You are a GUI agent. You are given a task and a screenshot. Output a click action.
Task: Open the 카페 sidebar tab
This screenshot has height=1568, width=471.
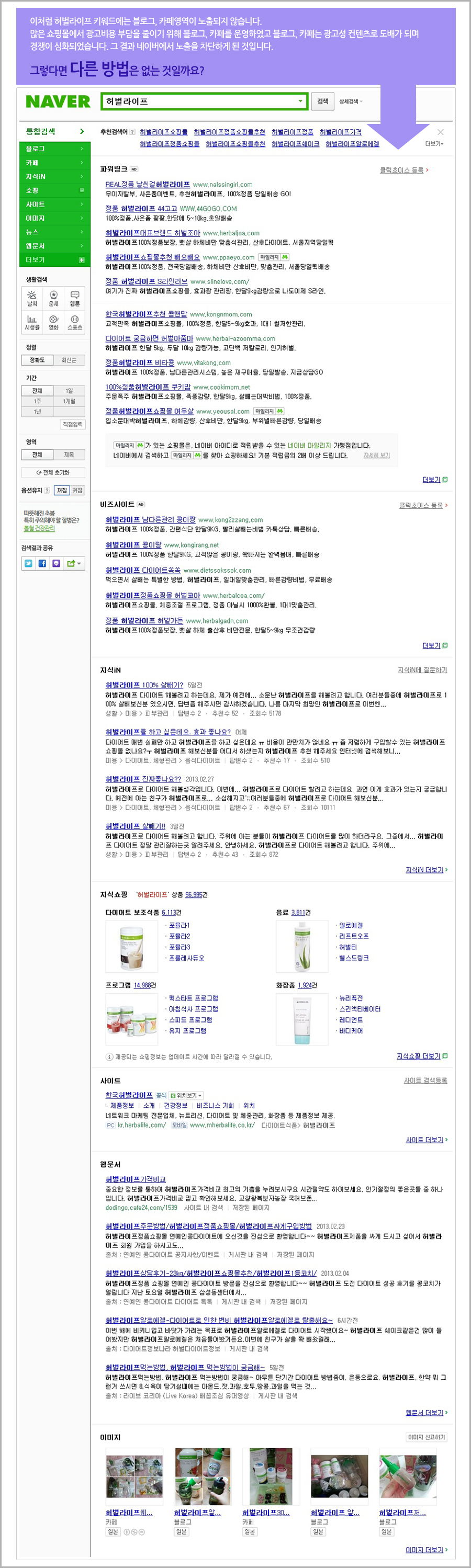point(54,163)
